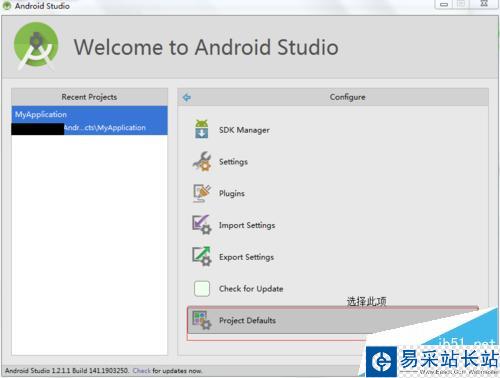Click the Configure panel title

coord(347,97)
